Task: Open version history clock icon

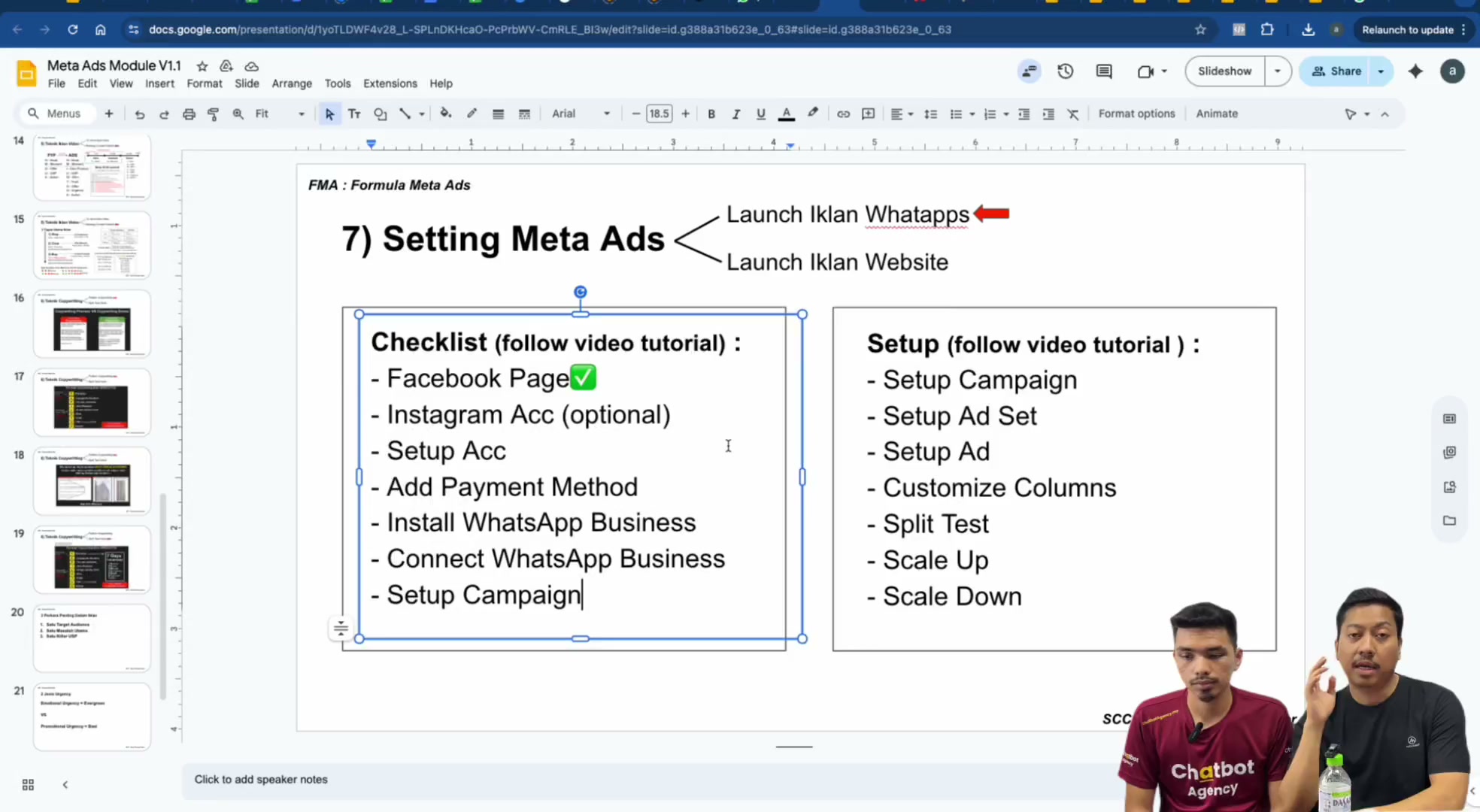Action: point(1065,71)
